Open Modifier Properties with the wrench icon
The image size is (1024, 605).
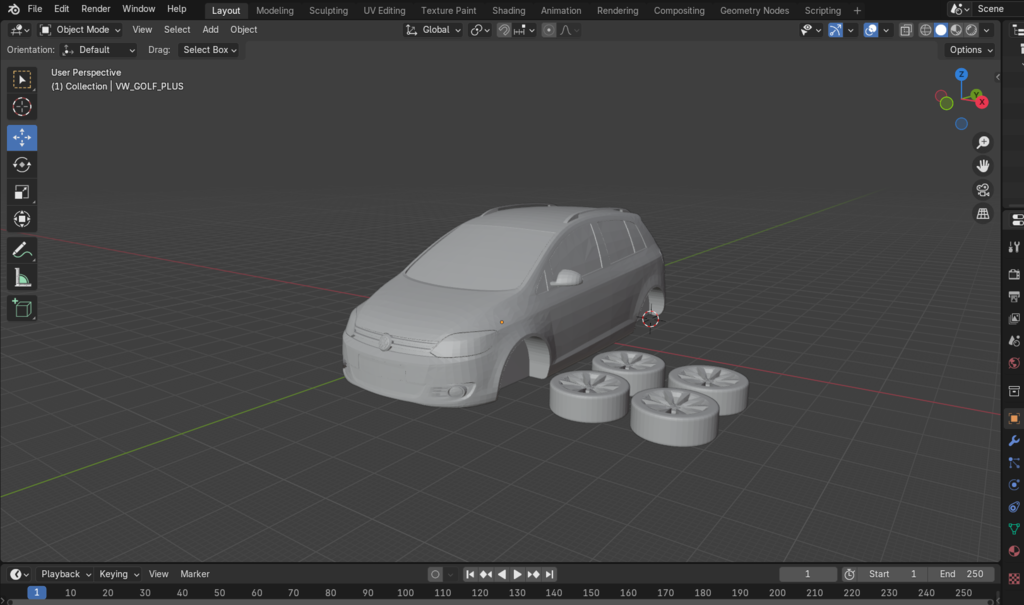[1013, 440]
